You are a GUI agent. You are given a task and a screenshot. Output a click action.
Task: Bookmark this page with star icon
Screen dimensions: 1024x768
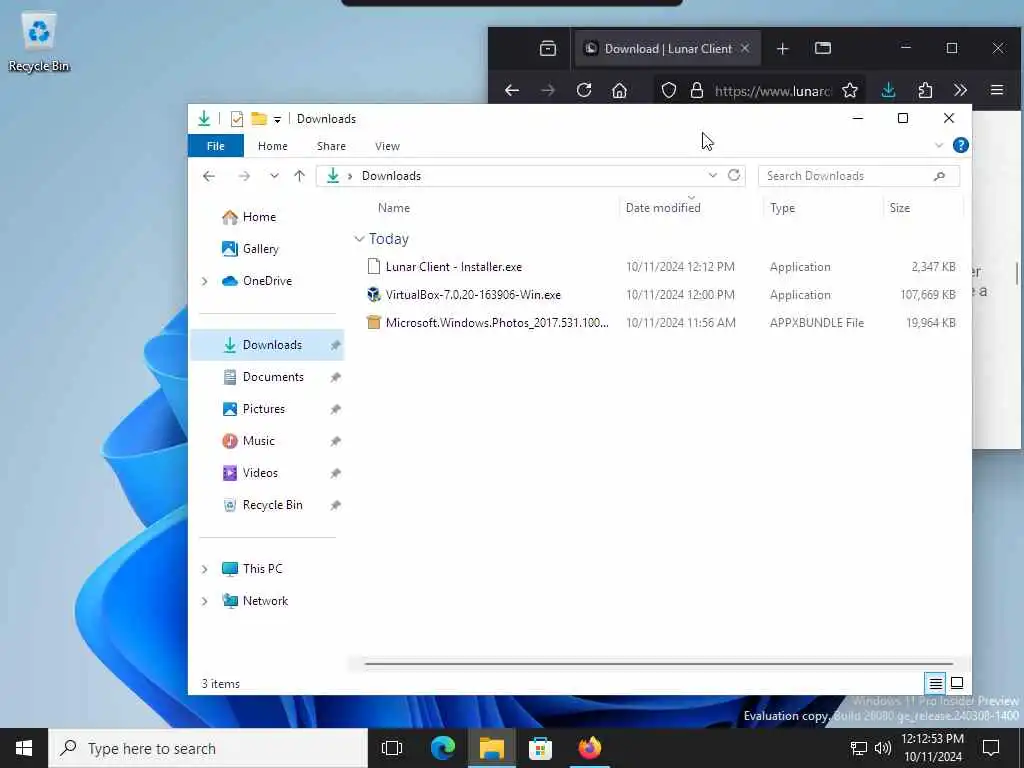click(850, 90)
